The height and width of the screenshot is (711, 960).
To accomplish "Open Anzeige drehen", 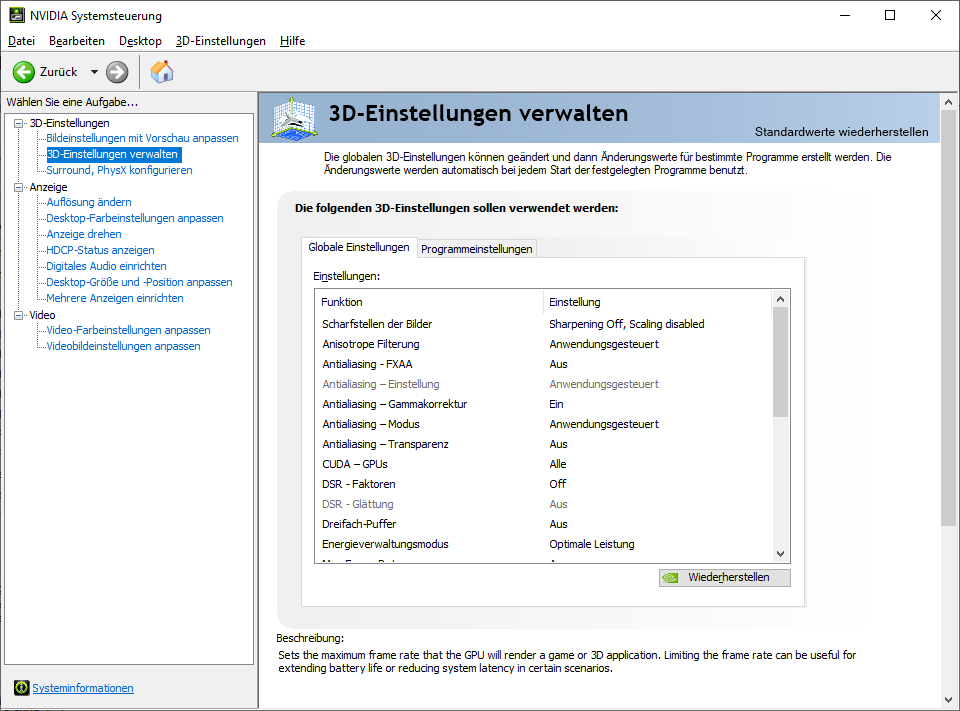I will coord(84,234).
